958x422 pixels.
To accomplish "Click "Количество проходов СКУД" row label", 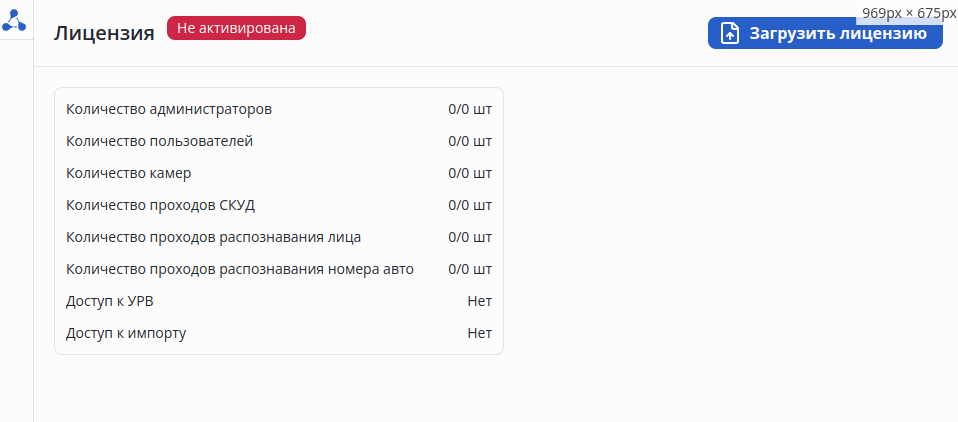I will click(x=161, y=205).
